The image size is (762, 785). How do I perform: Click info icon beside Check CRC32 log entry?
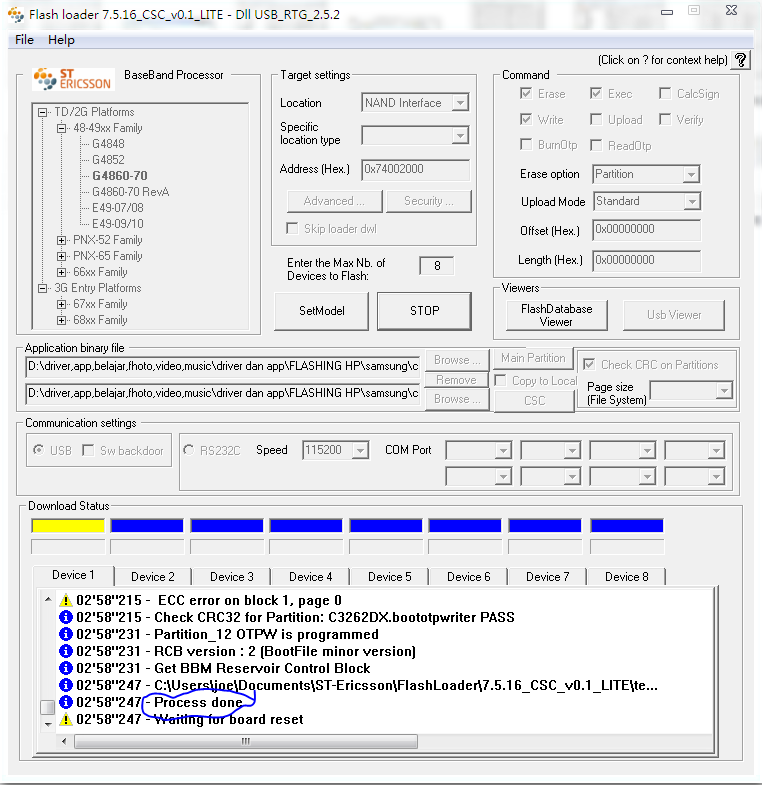pyautogui.click(x=66, y=617)
